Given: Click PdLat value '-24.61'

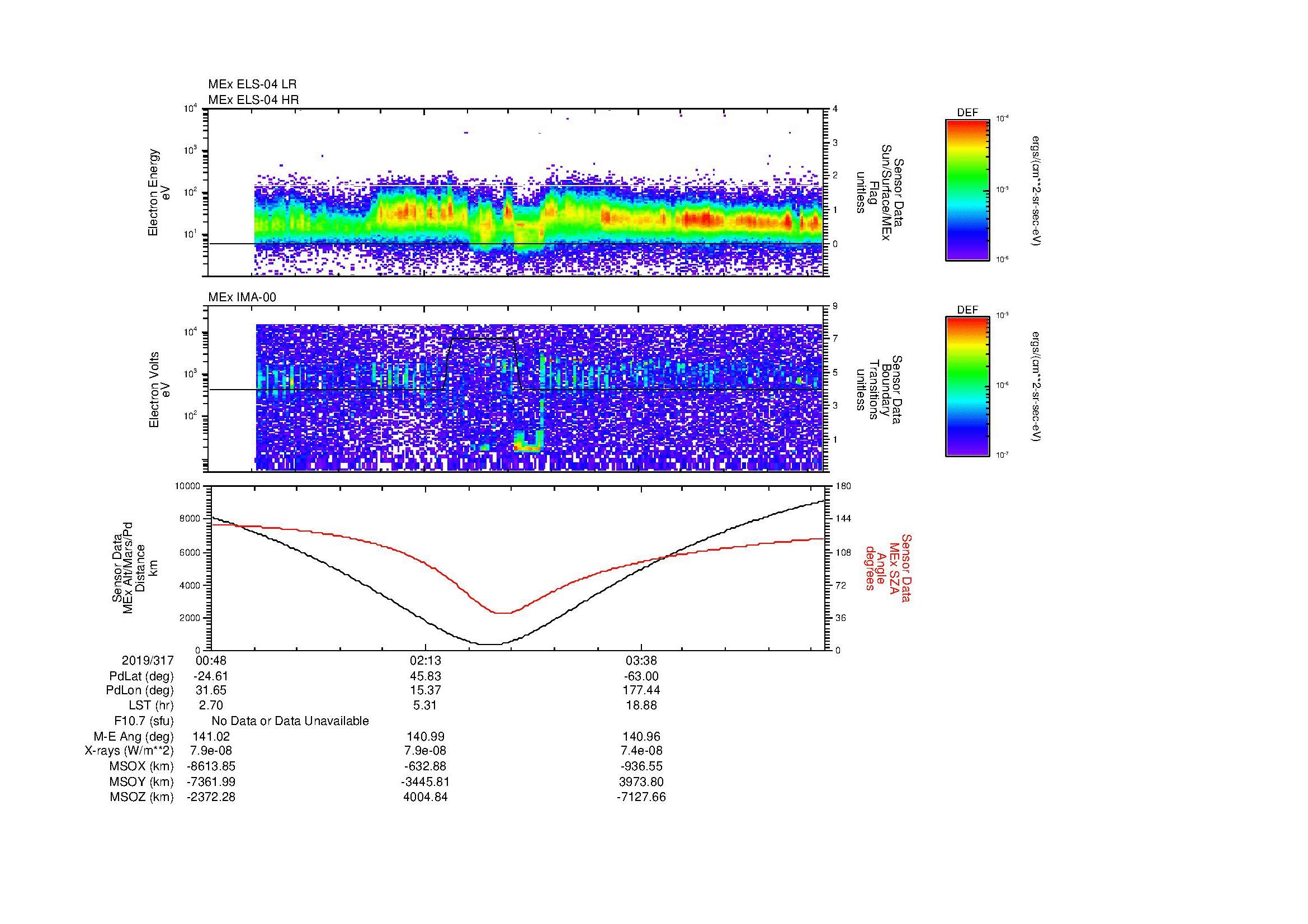Looking at the screenshot, I should click(211, 676).
